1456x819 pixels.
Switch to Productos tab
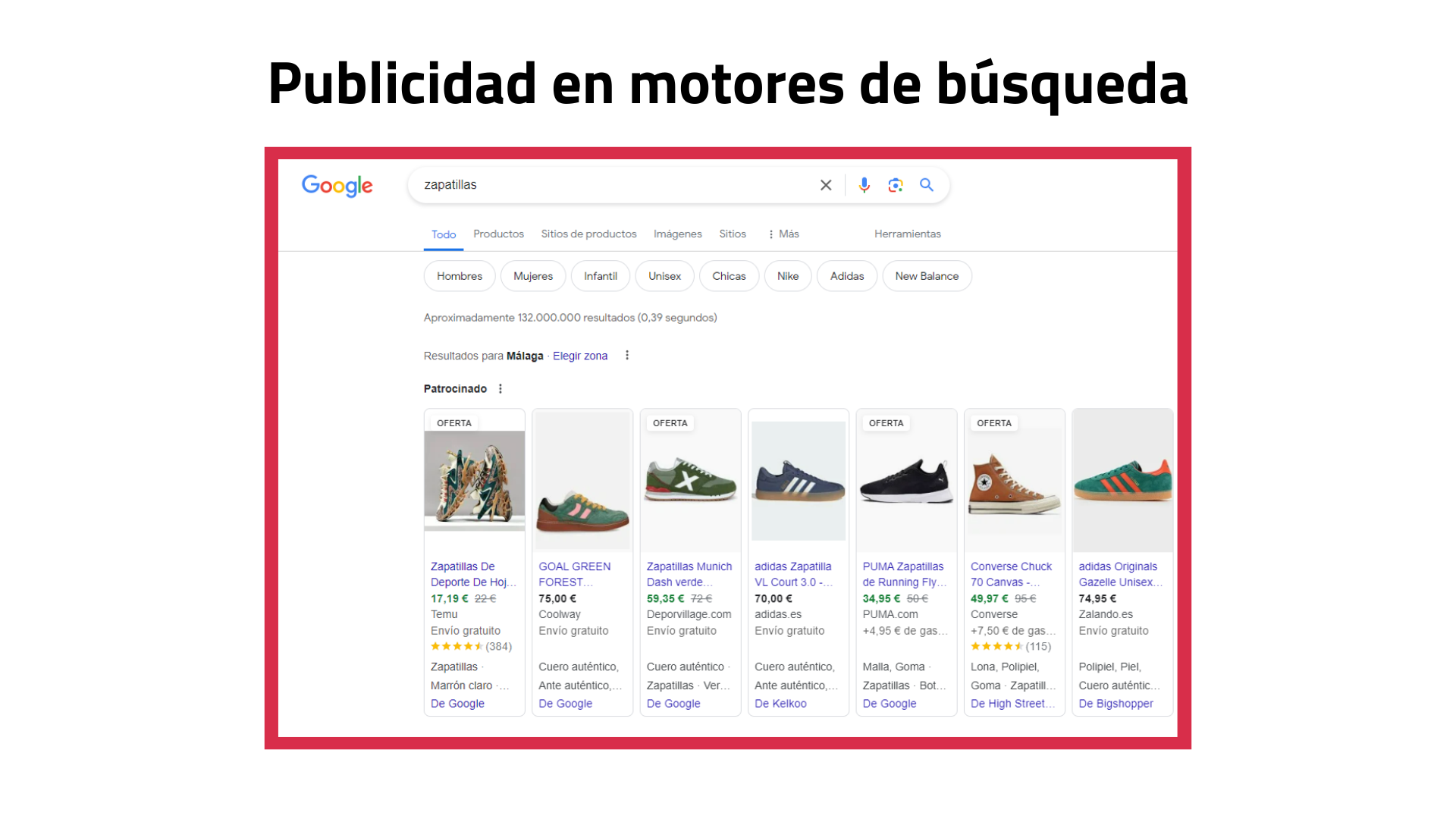pos(498,234)
